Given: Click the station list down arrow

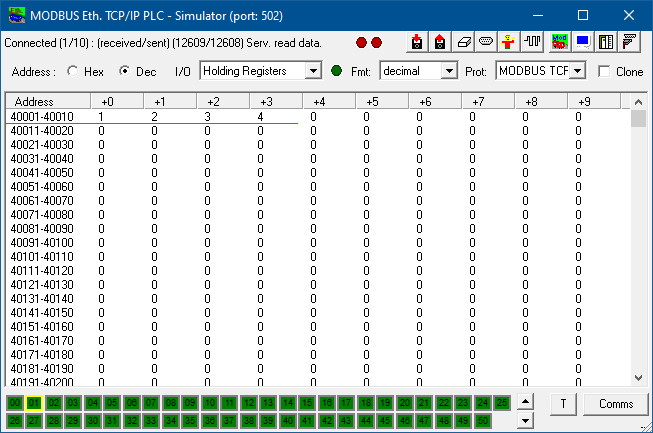Looking at the screenshot, I should [526, 421].
